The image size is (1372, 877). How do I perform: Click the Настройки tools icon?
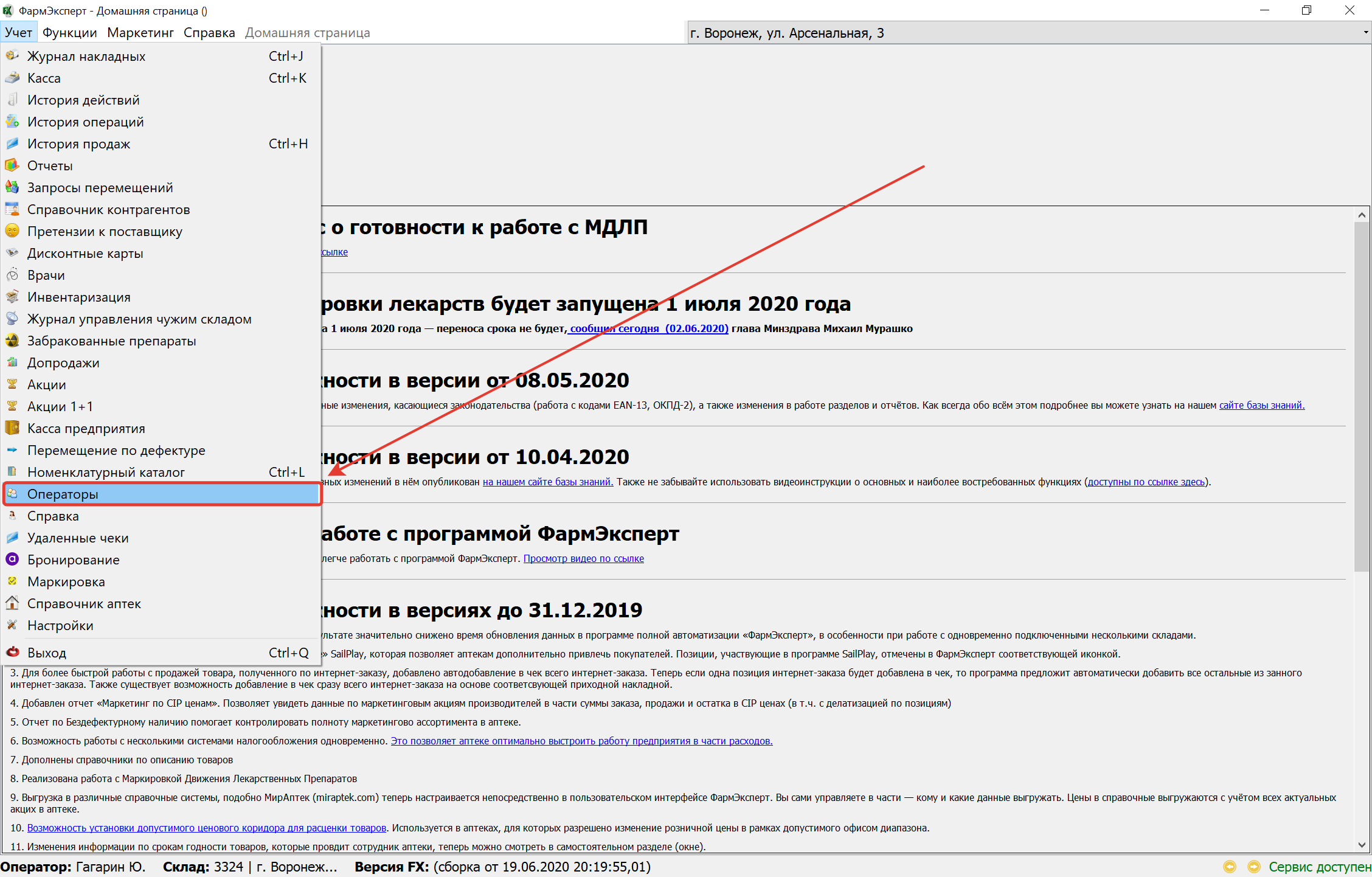[x=12, y=625]
